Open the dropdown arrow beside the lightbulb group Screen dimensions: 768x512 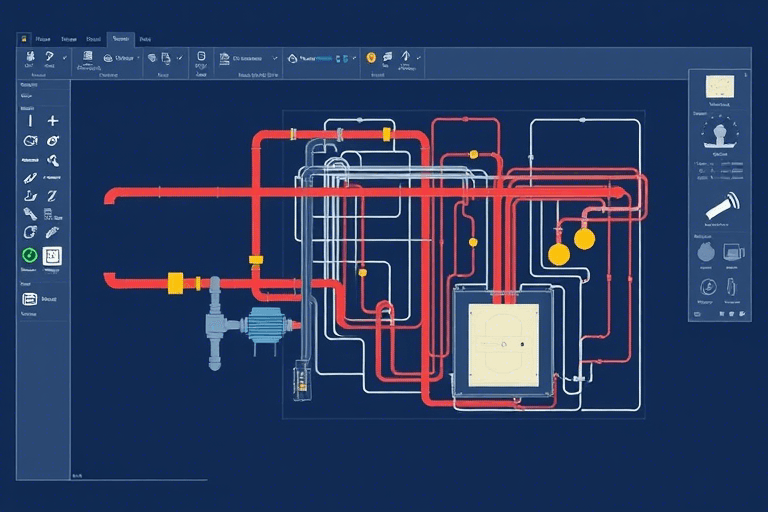[x=417, y=59]
